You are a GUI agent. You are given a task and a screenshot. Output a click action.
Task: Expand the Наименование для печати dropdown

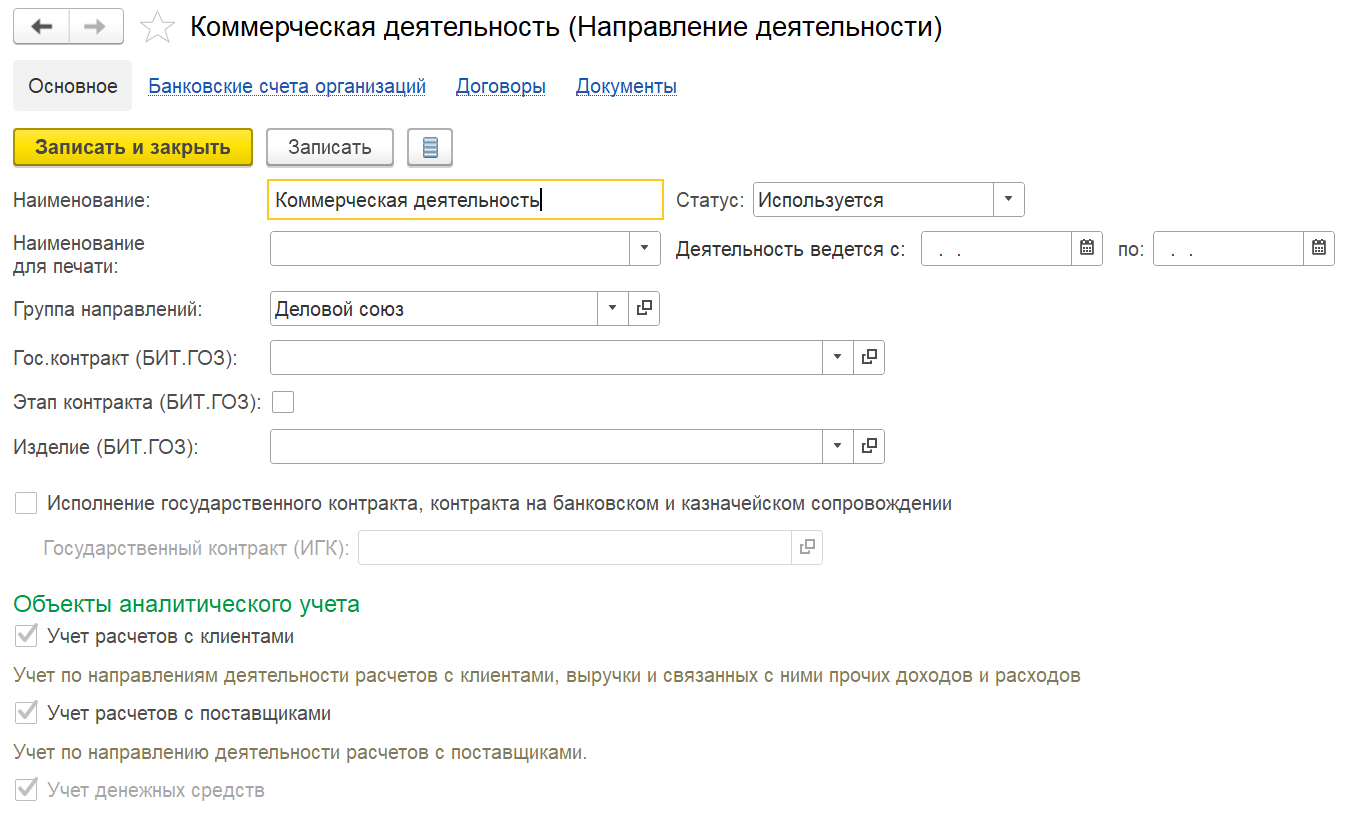[x=645, y=249]
